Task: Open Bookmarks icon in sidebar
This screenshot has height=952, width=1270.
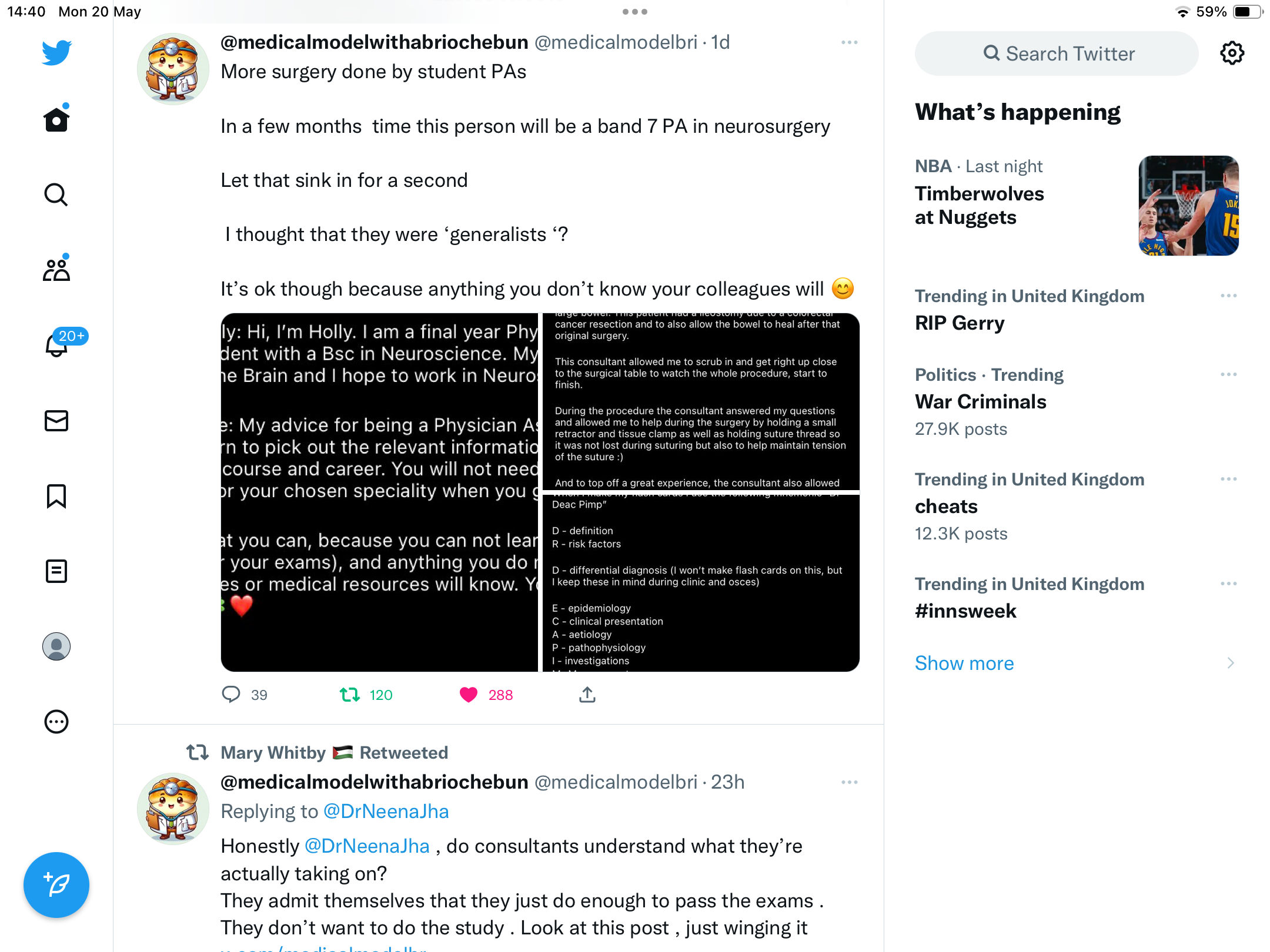Action: point(56,496)
